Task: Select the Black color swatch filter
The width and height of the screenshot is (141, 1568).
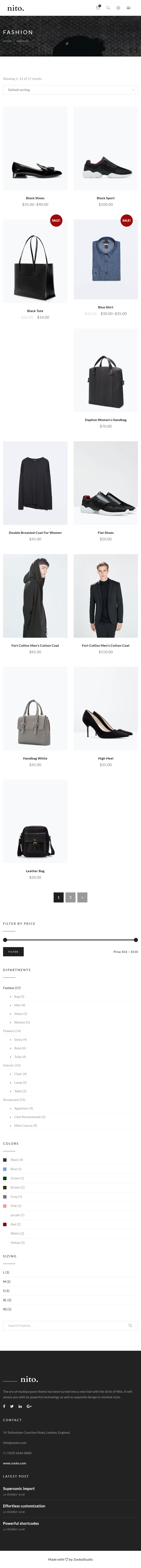Action: [5, 1159]
